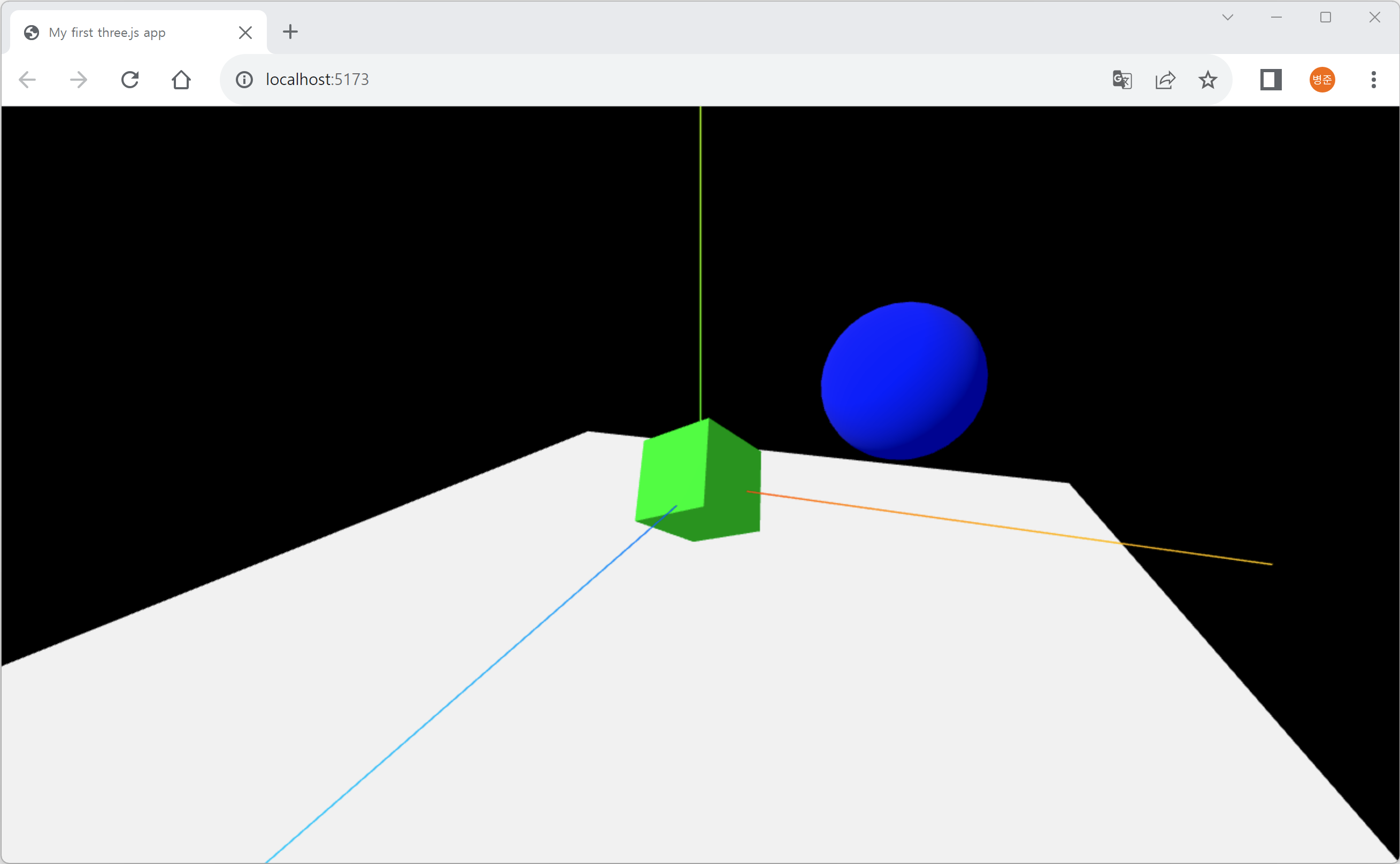Click the browser back arrow

(27, 80)
